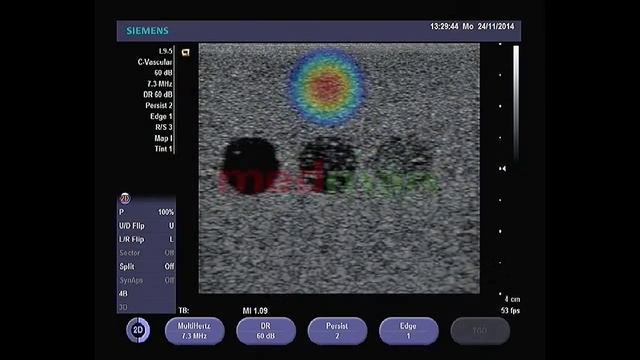Image resolution: width=640 pixels, height=360 pixels.
Task: Click the 4 cm depth readout
Action: 512,299
